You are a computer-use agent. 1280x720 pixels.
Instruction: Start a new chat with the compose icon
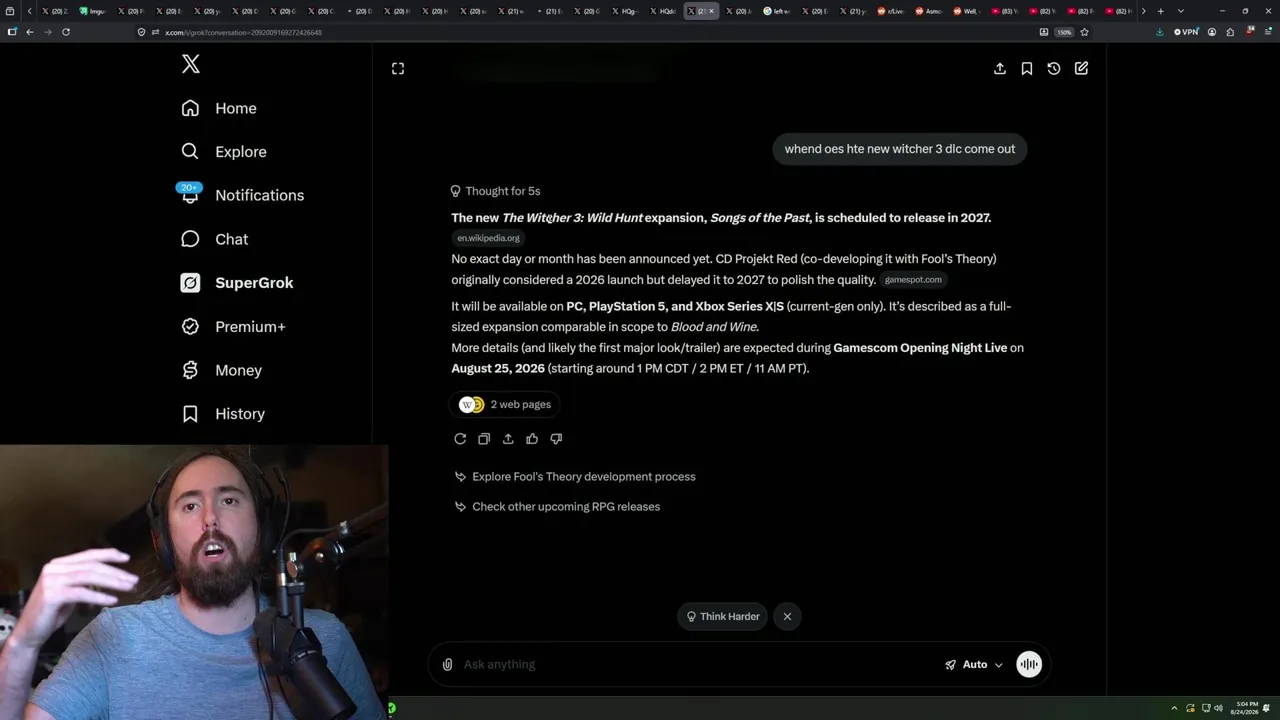1081,68
